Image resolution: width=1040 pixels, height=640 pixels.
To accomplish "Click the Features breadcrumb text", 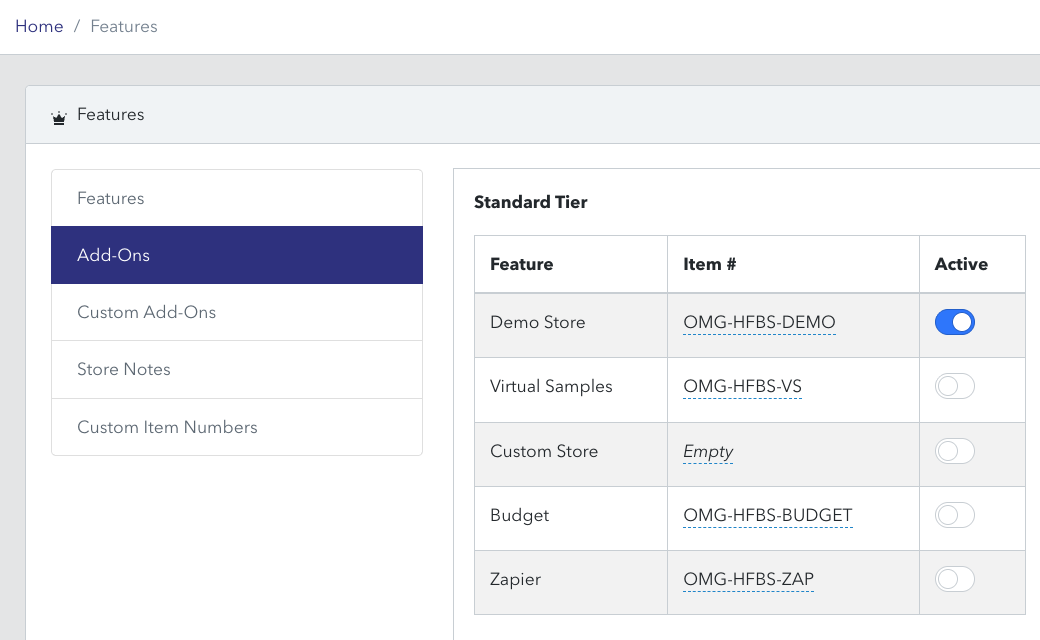I will [124, 27].
